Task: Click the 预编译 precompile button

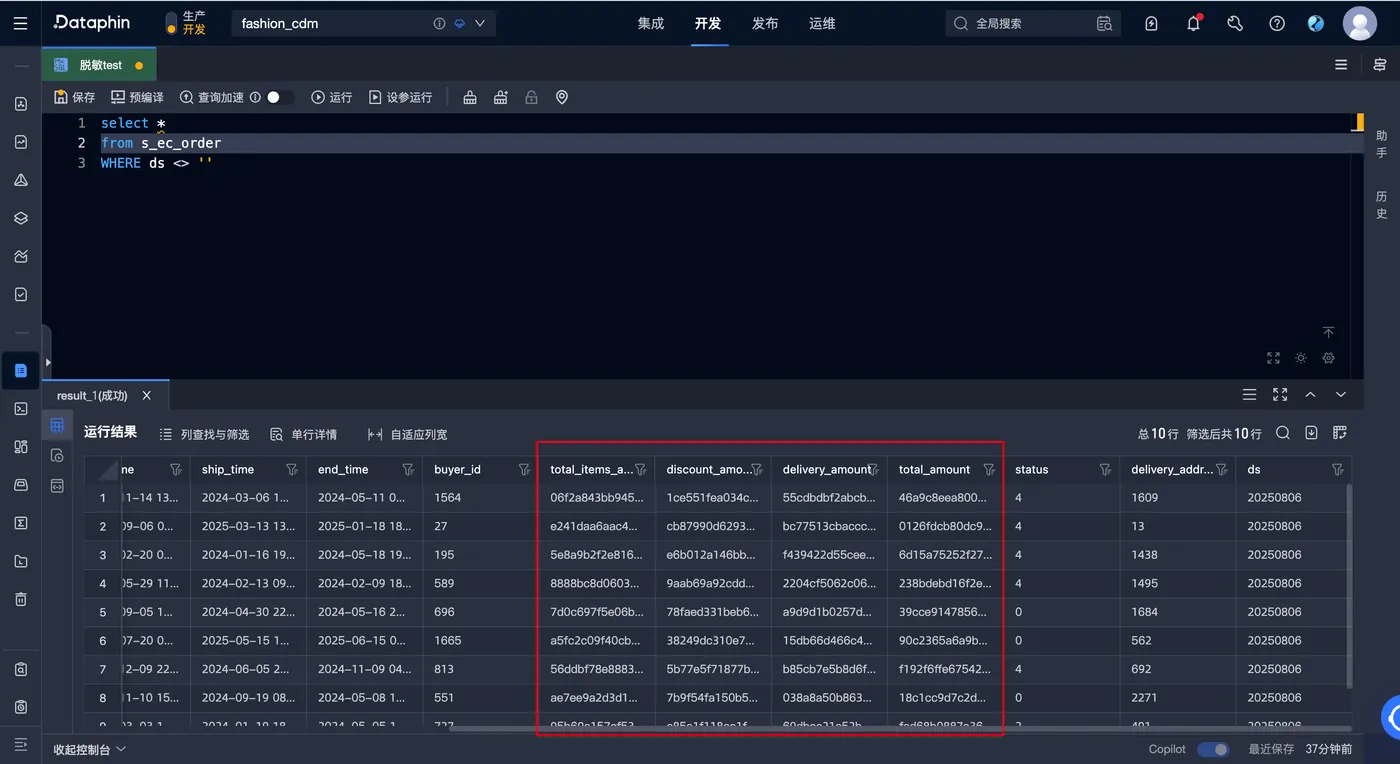Action: (x=138, y=97)
